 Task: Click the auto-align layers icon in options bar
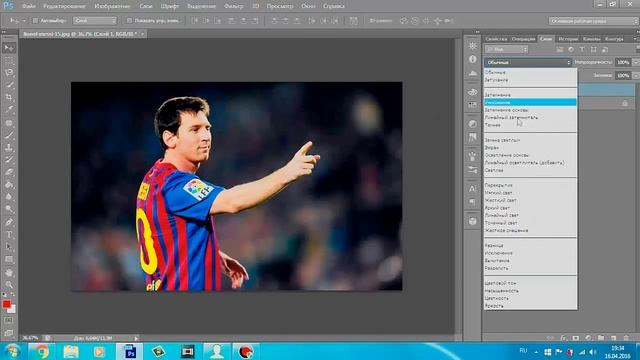(x=353, y=20)
